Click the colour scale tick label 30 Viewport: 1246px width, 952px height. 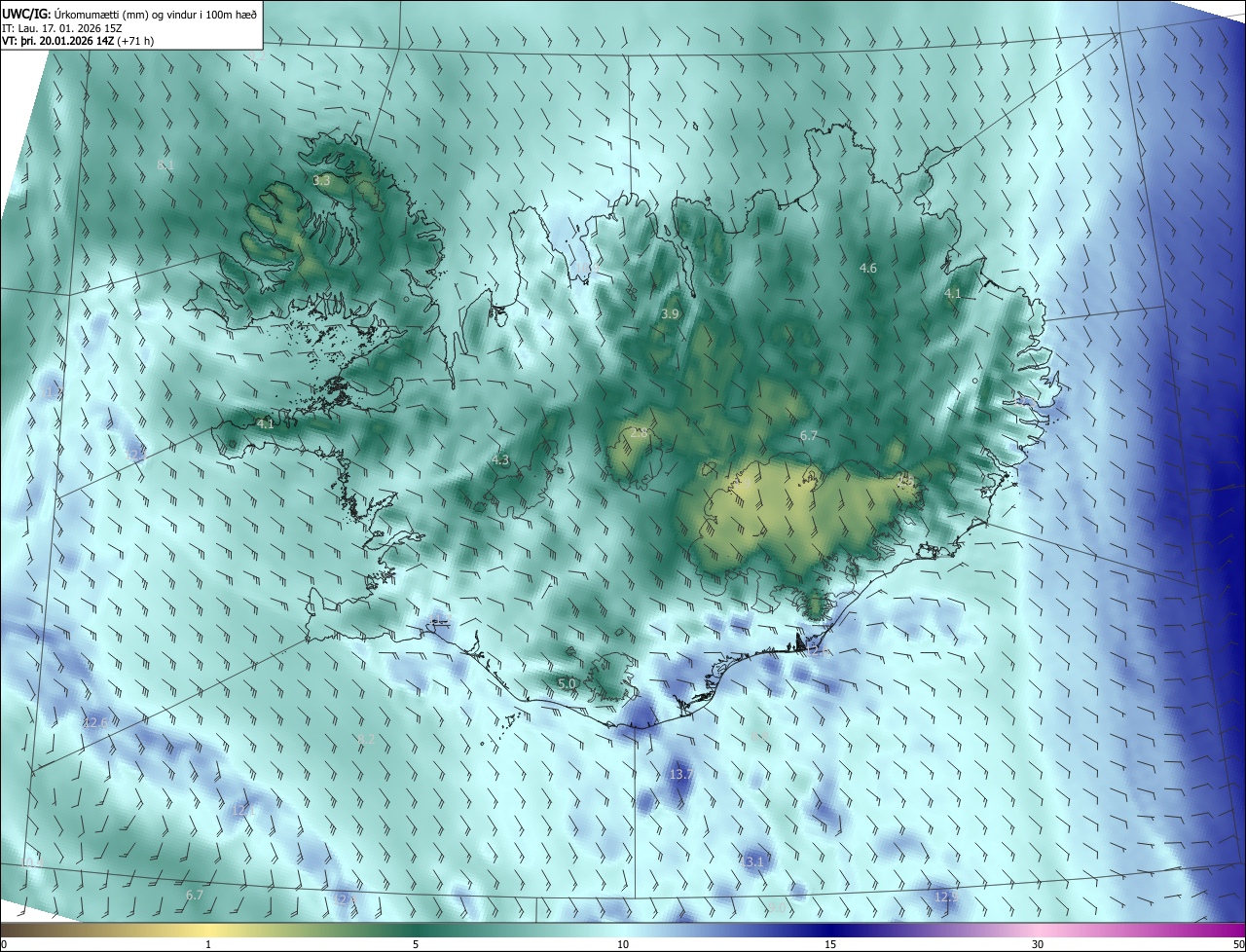coord(1038,944)
